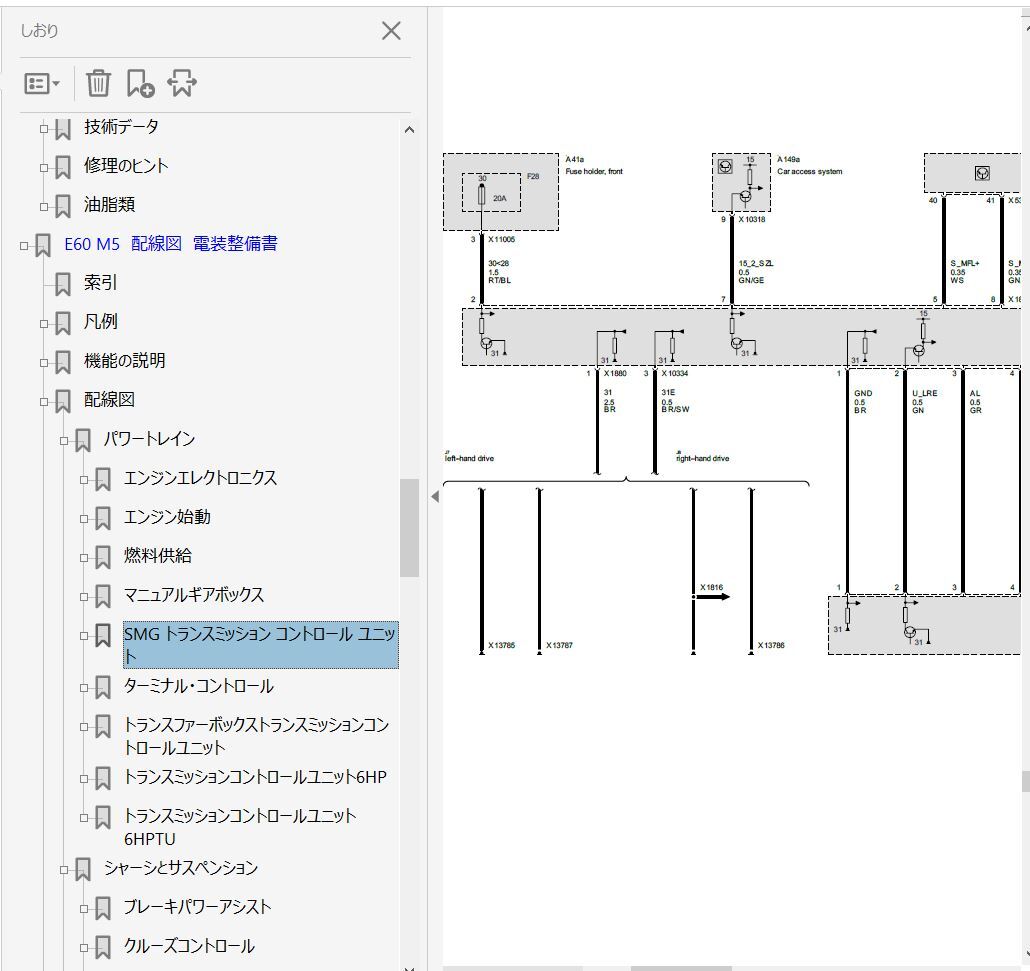Screen dimensions: 1030x971
Task: Open the ターミナル・コントロール bookmark
Action: click(199, 687)
